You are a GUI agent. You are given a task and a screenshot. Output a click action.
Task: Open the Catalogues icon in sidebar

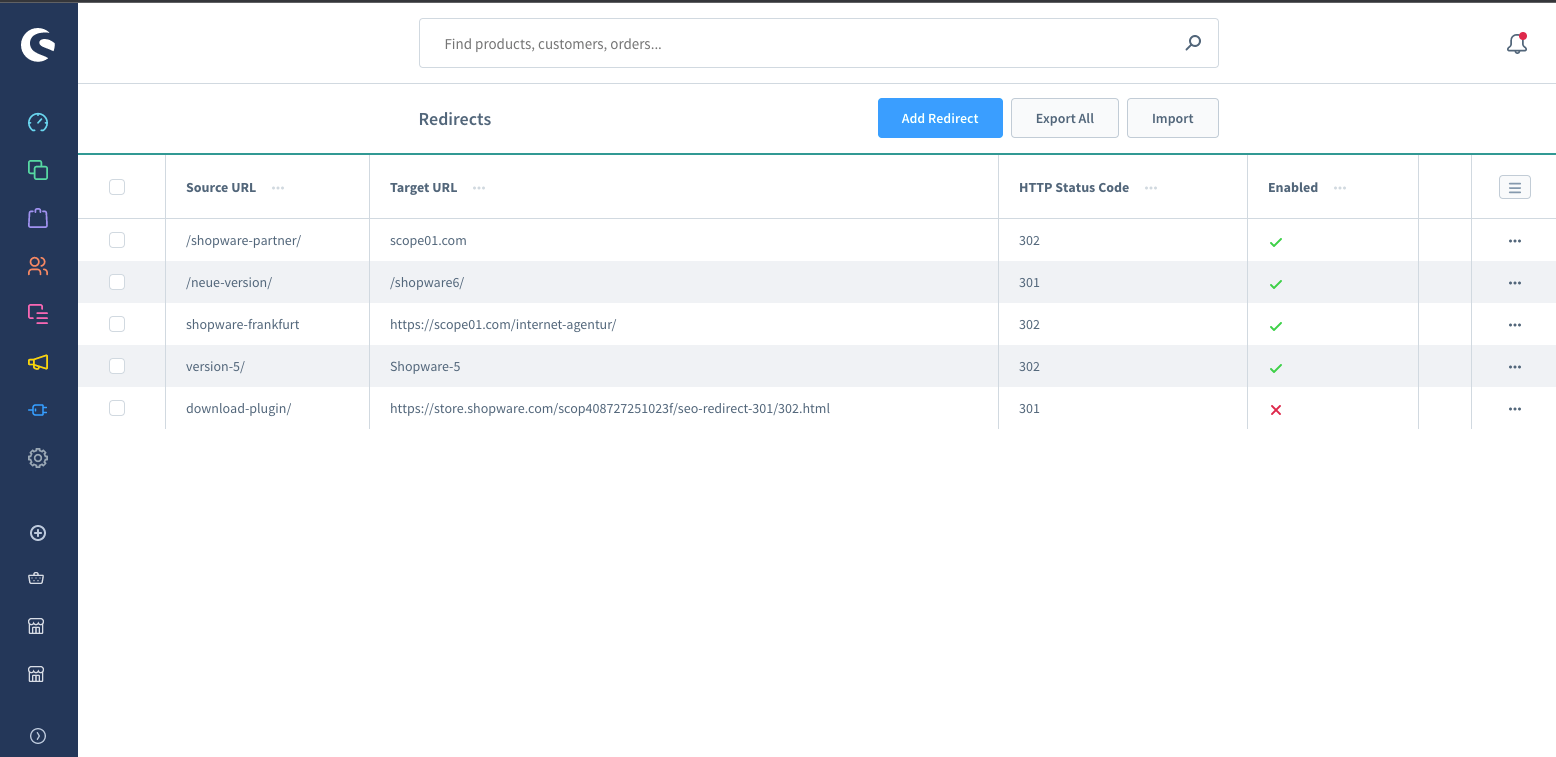pyautogui.click(x=38, y=170)
